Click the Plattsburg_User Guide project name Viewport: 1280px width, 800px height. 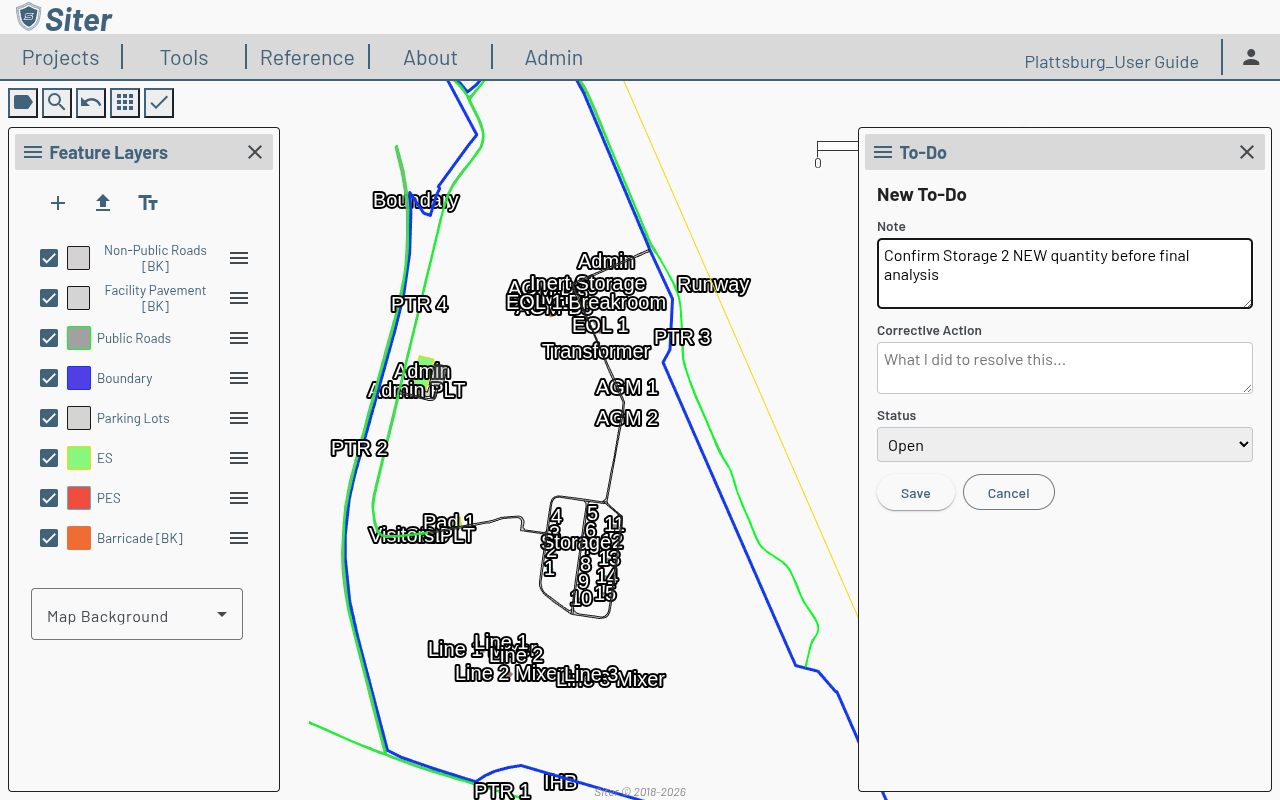(1112, 62)
